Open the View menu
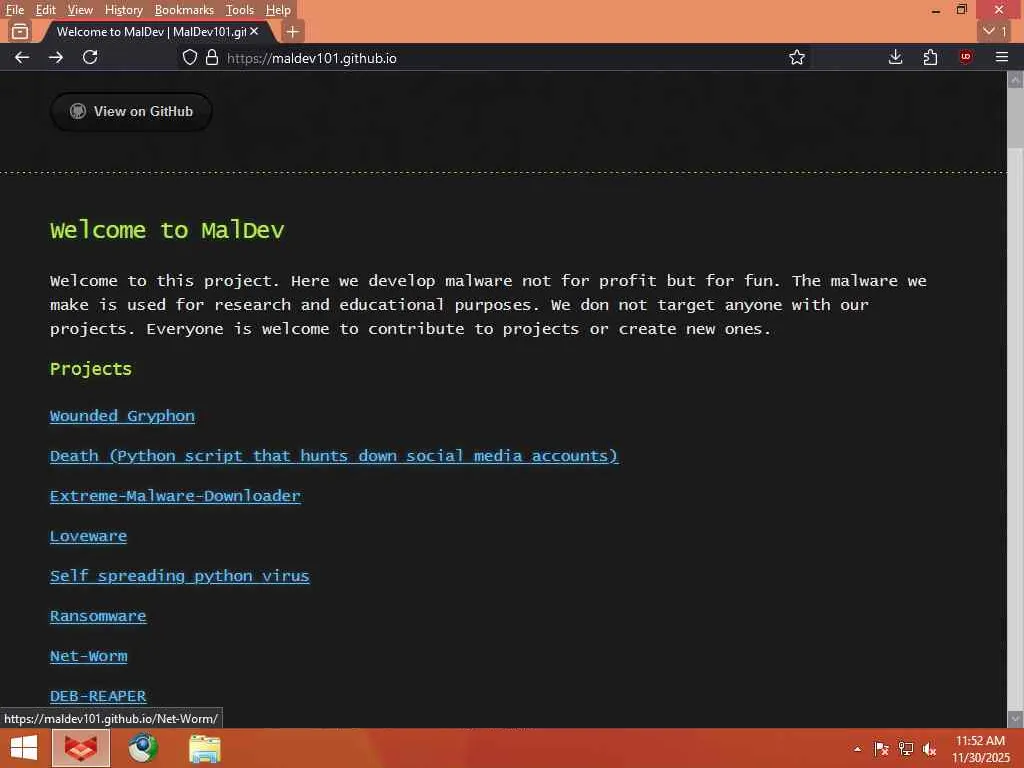The image size is (1024, 768). pos(80,10)
